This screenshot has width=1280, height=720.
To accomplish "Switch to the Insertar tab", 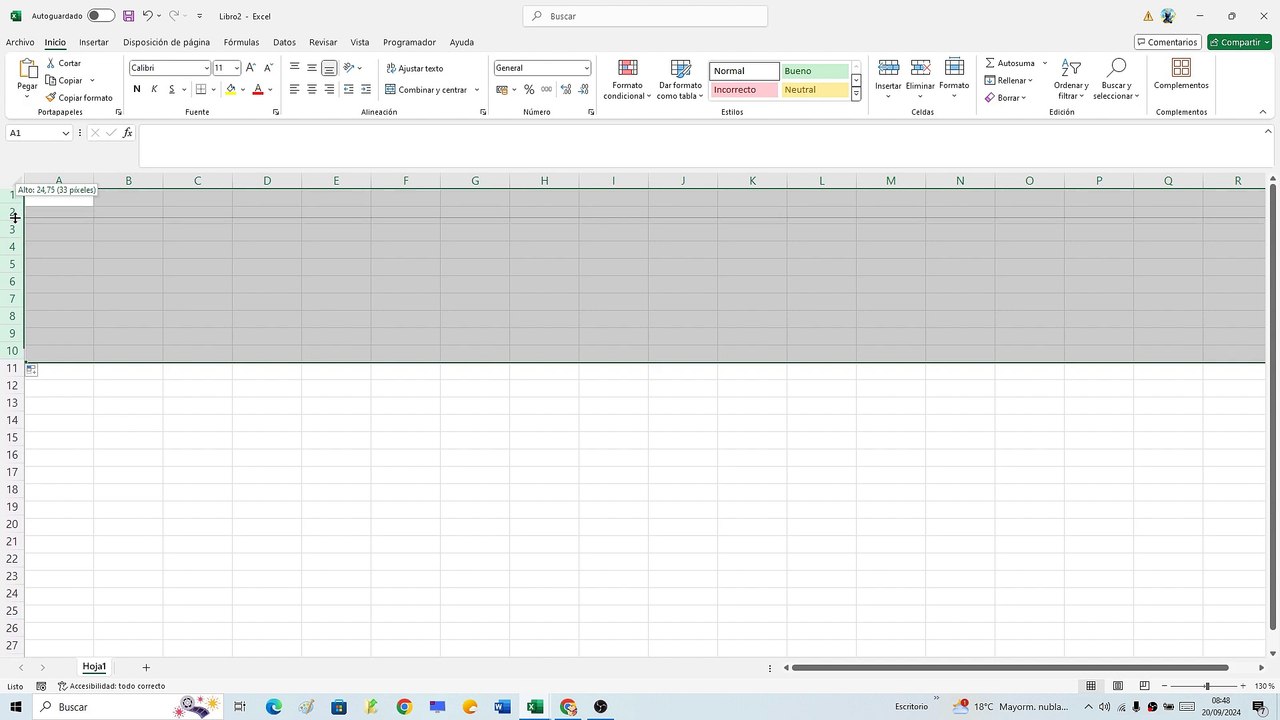I will click(94, 42).
